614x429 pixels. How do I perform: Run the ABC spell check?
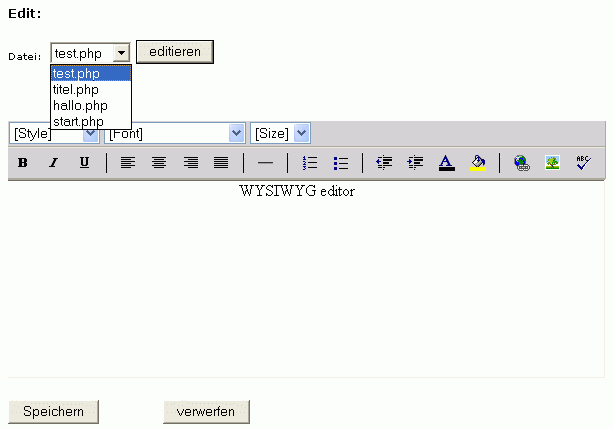pos(583,163)
